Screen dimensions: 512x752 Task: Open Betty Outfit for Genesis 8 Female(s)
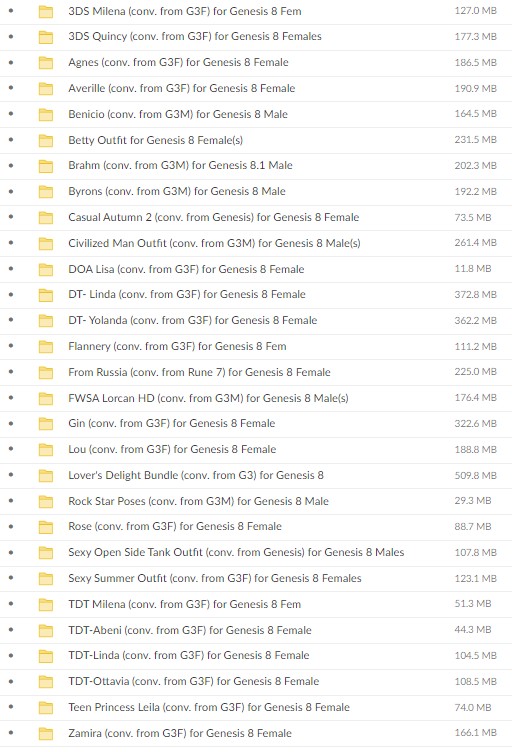click(155, 140)
